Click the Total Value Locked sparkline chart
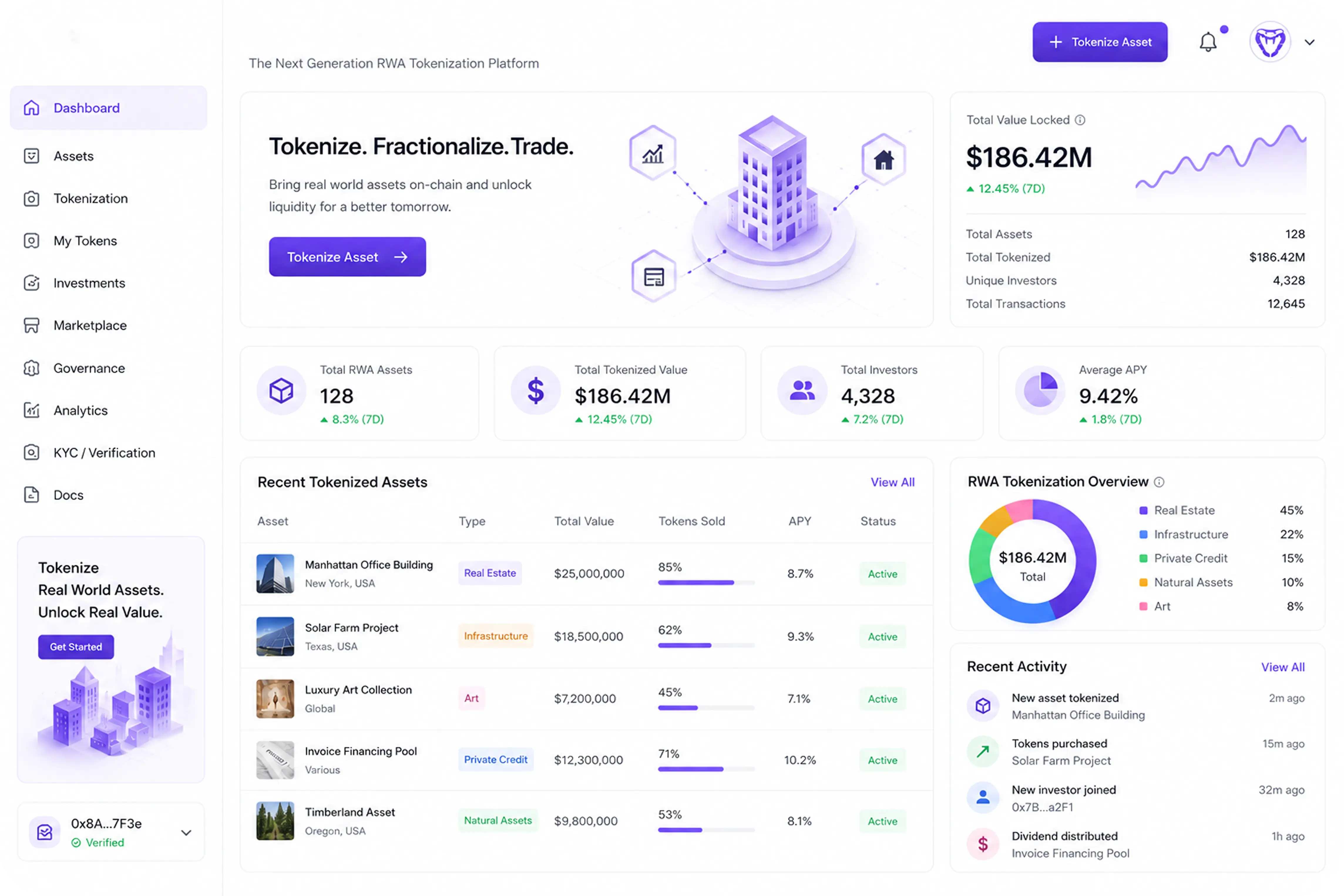 click(x=1221, y=160)
